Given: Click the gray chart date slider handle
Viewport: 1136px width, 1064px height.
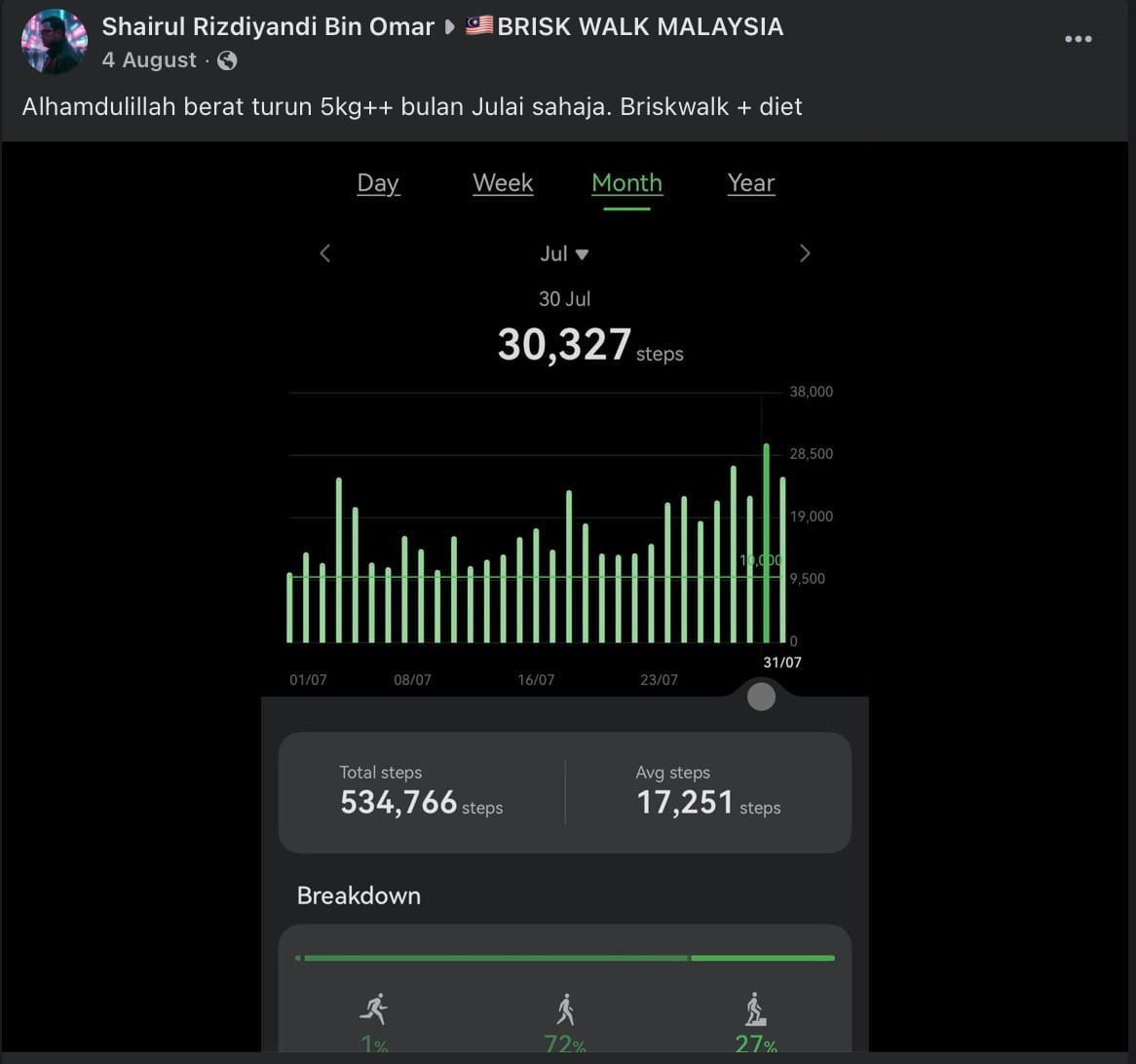Looking at the screenshot, I should (761, 698).
